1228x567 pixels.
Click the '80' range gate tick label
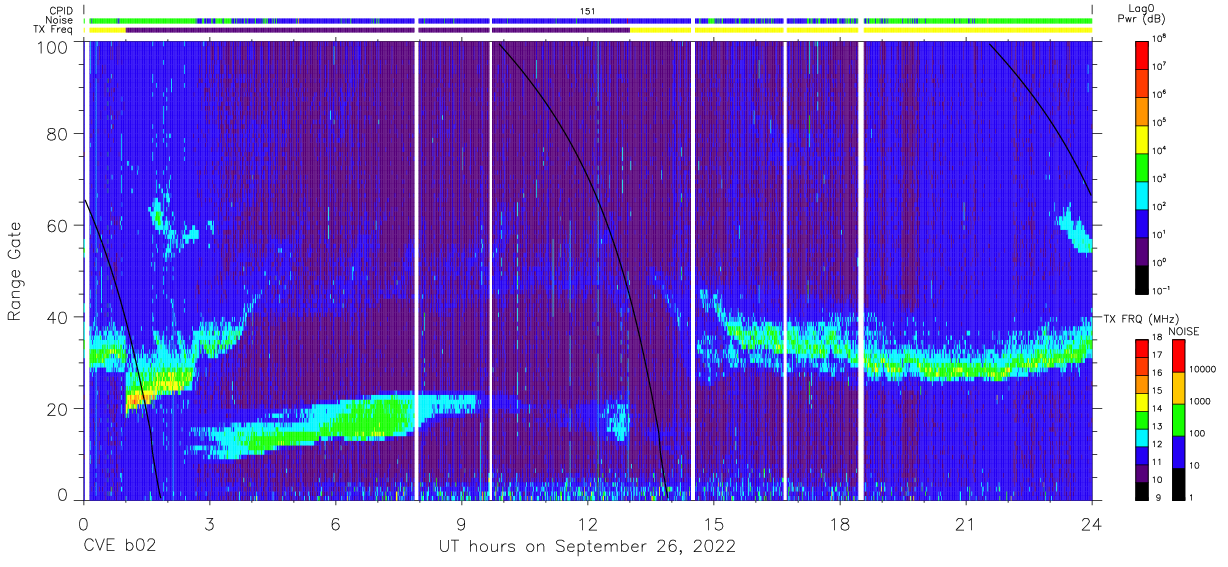coord(57,134)
